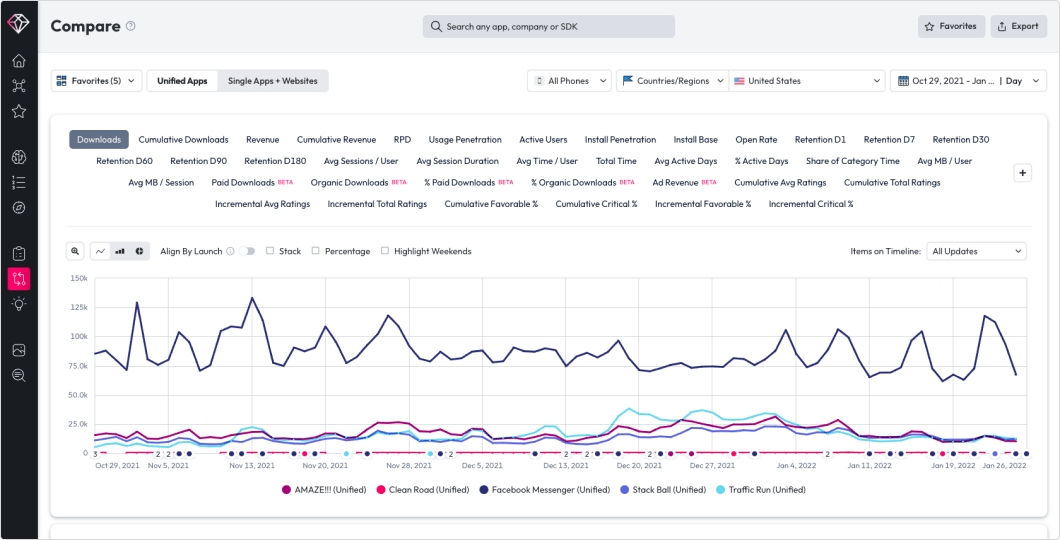Switch to the pie chart view icon

coord(139,251)
